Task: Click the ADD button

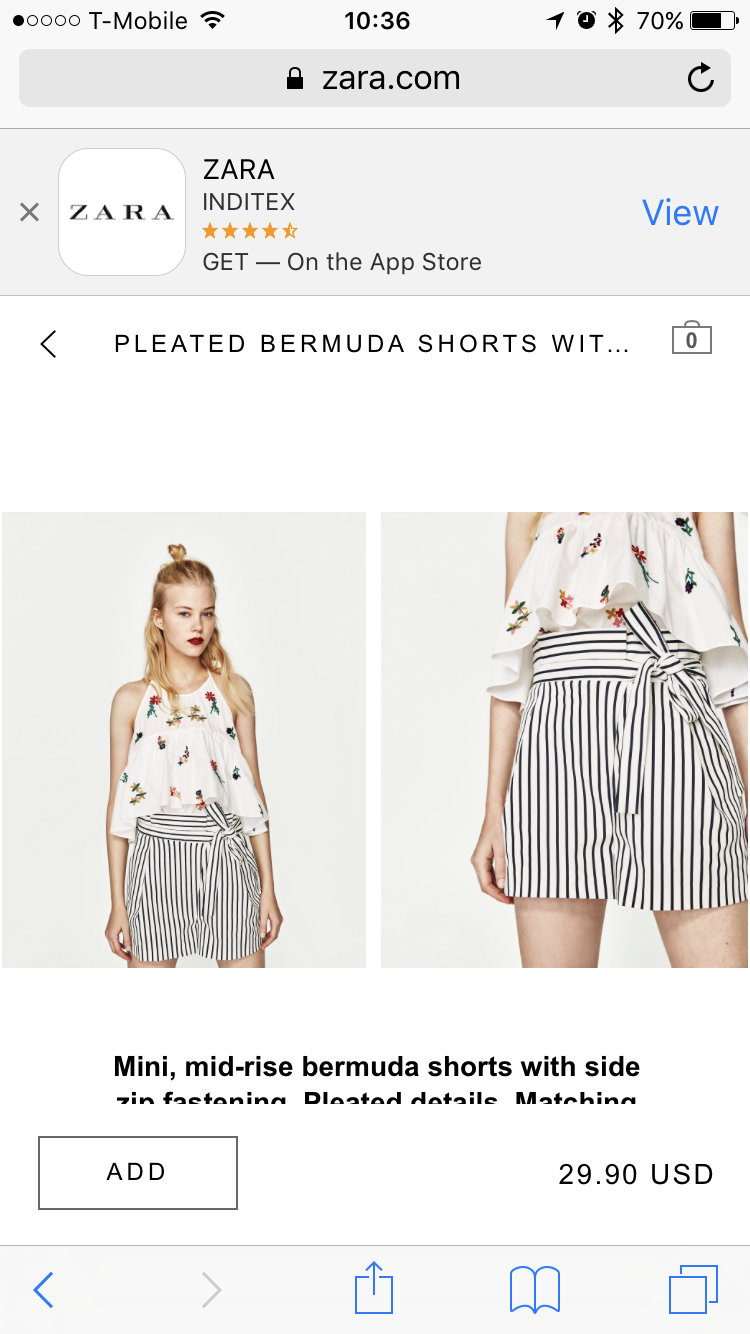Action: coord(138,1173)
